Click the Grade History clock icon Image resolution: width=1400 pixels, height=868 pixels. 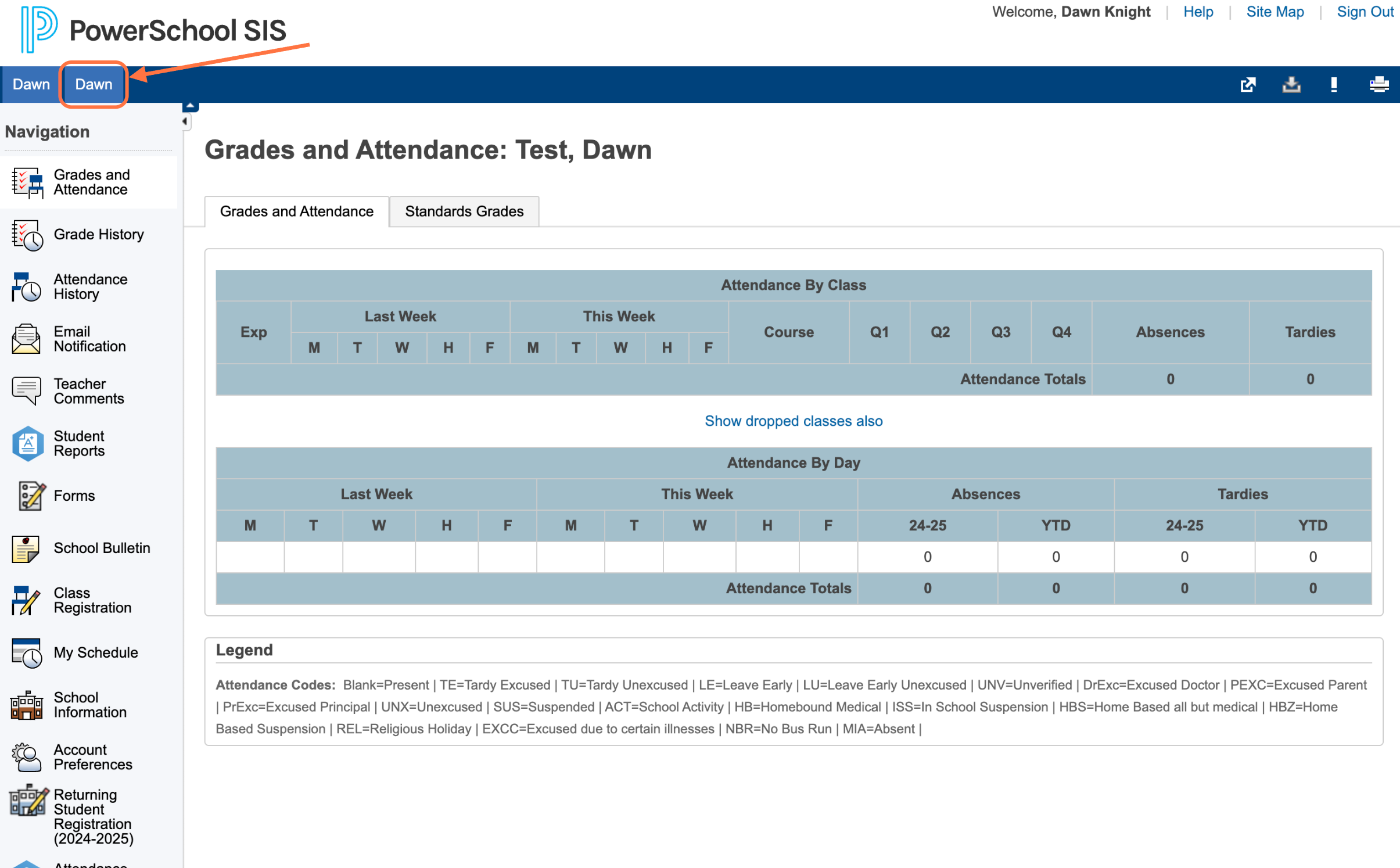tap(27, 235)
